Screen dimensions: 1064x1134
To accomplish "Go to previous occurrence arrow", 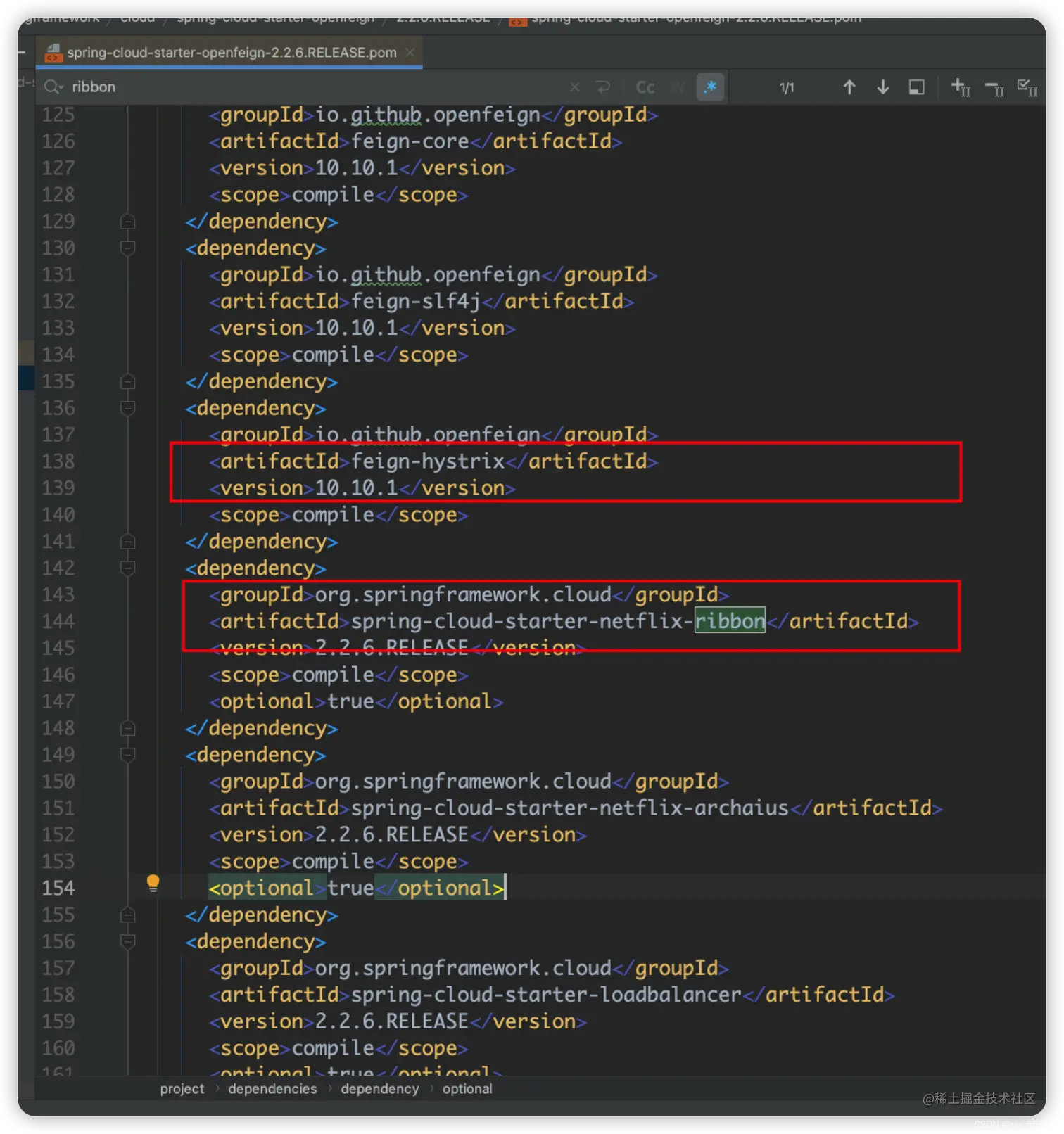I will point(849,87).
